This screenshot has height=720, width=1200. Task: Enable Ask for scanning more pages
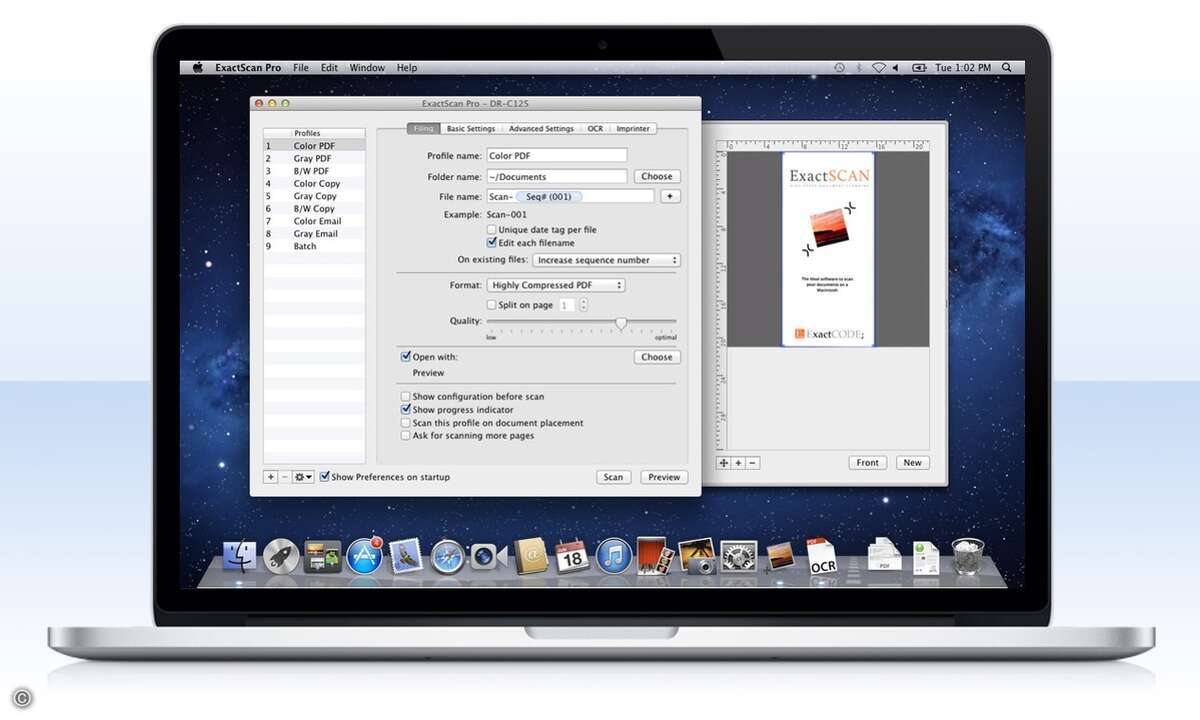coord(405,436)
